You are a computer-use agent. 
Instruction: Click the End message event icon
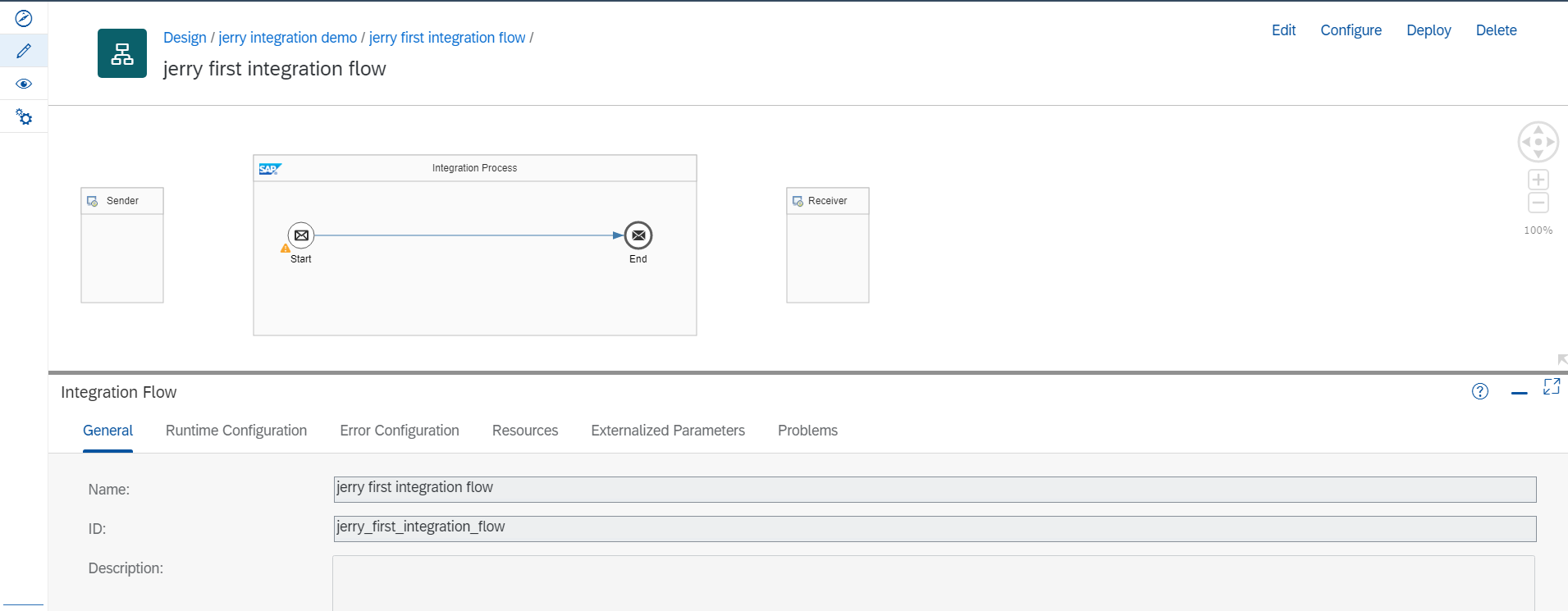coord(638,235)
